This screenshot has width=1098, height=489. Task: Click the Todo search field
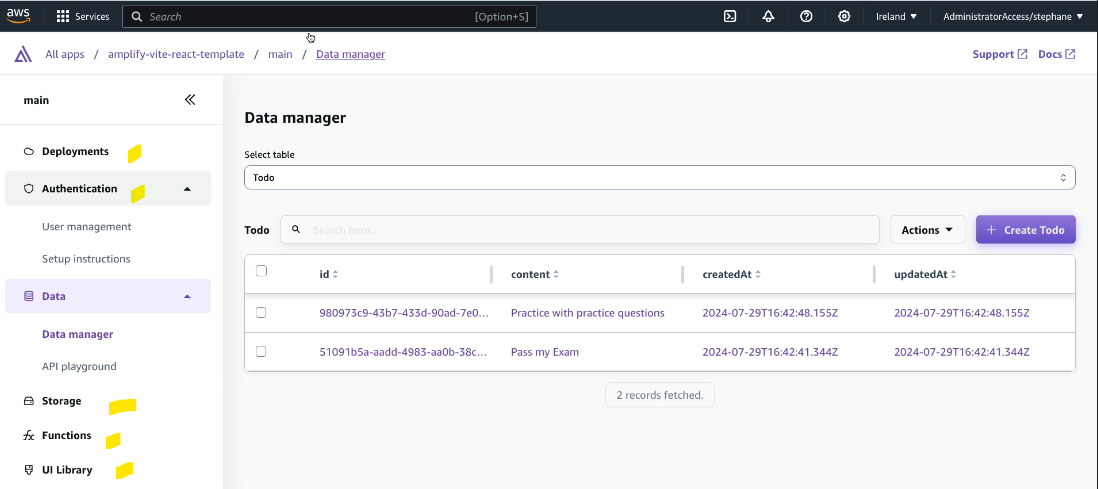tap(580, 230)
